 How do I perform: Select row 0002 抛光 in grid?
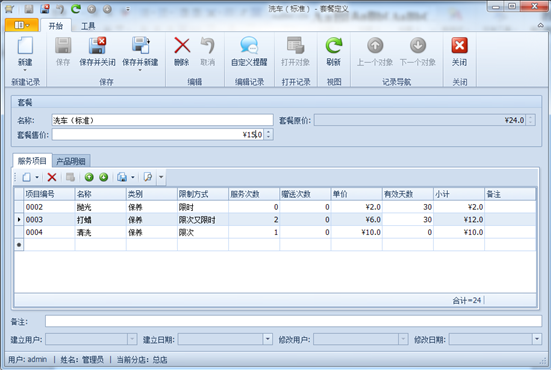[275, 207]
